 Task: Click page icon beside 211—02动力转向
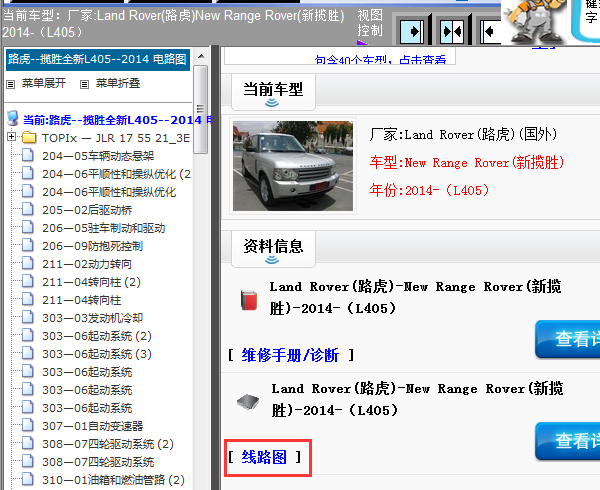pyautogui.click(x=28, y=263)
